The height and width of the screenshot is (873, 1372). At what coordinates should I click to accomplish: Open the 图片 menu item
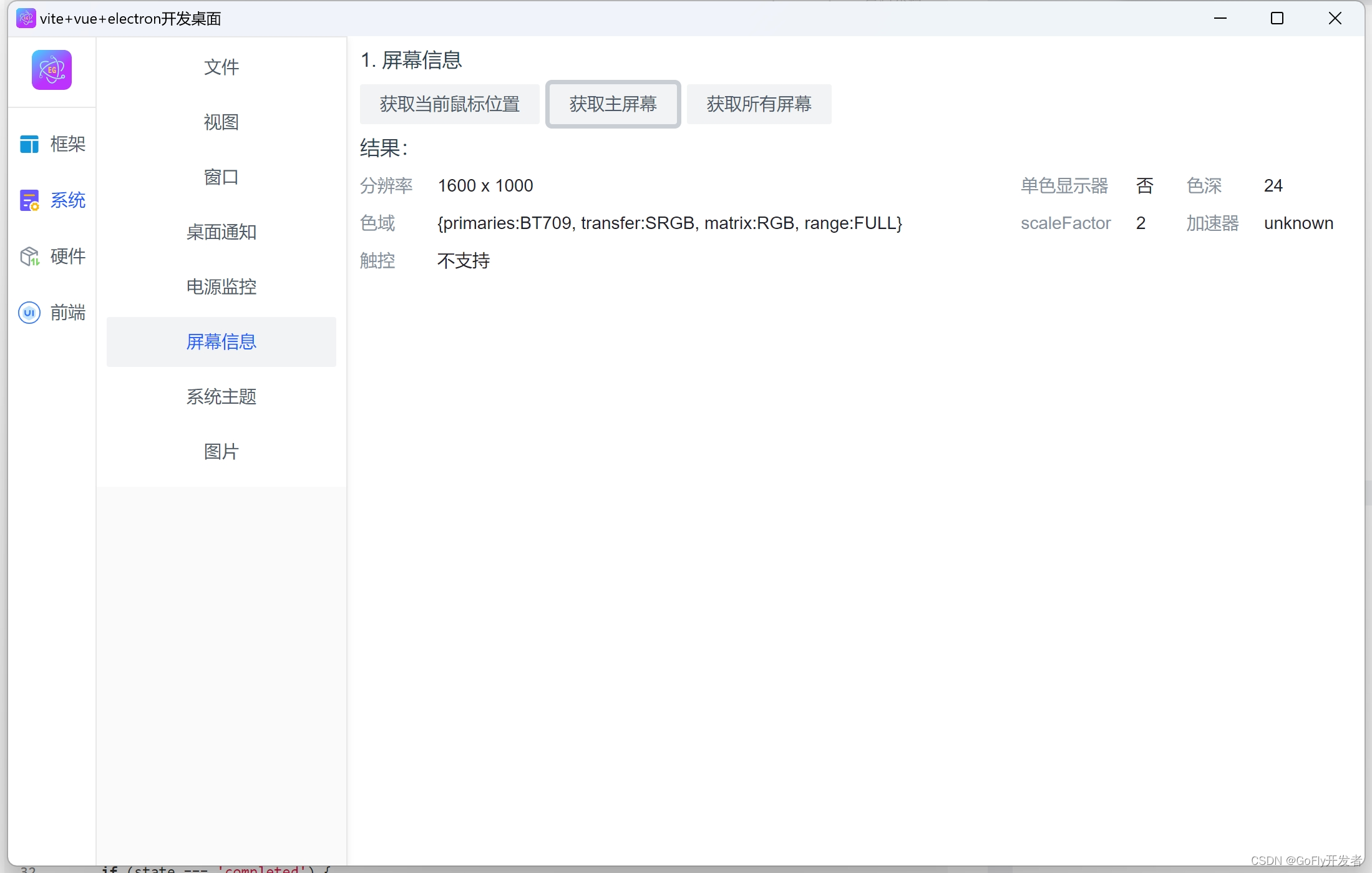click(x=221, y=451)
